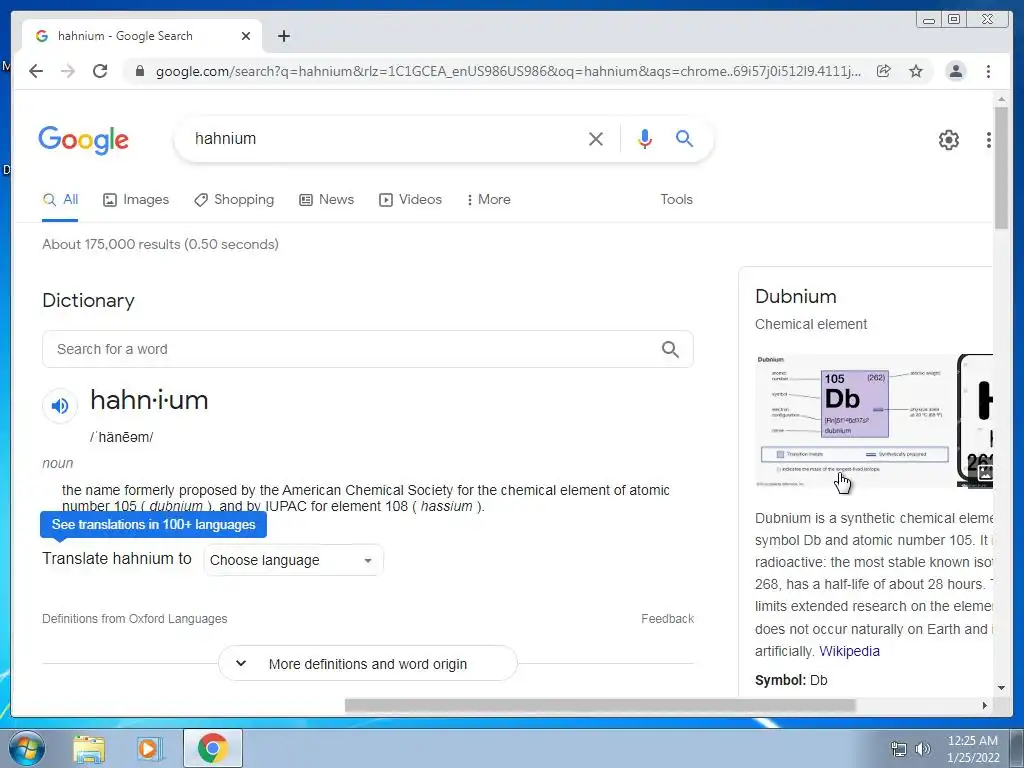Open the Google apps dots menu
The image size is (1024, 768).
point(989,139)
